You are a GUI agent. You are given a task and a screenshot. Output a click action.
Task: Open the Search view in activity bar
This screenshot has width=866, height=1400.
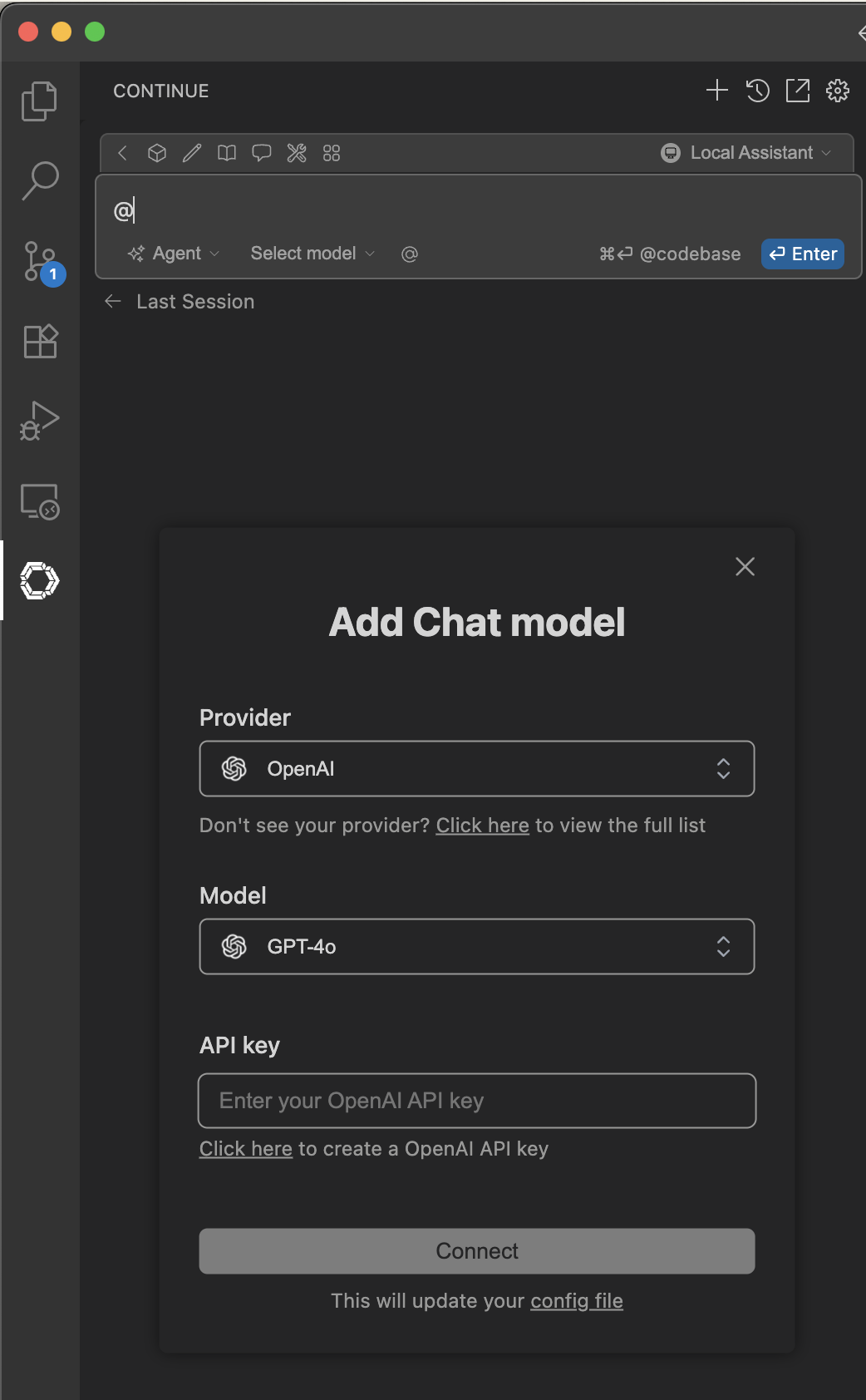pyautogui.click(x=39, y=180)
